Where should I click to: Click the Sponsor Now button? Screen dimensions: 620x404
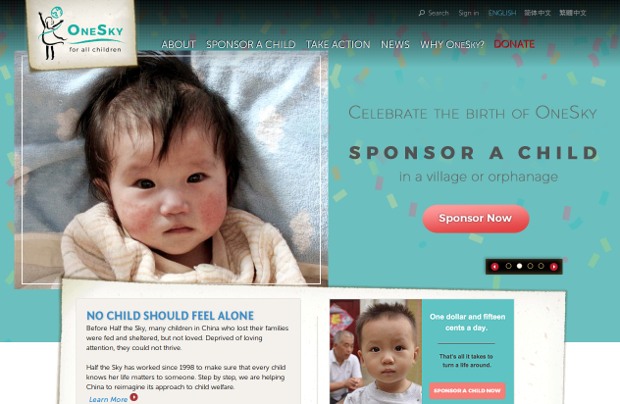(x=476, y=218)
